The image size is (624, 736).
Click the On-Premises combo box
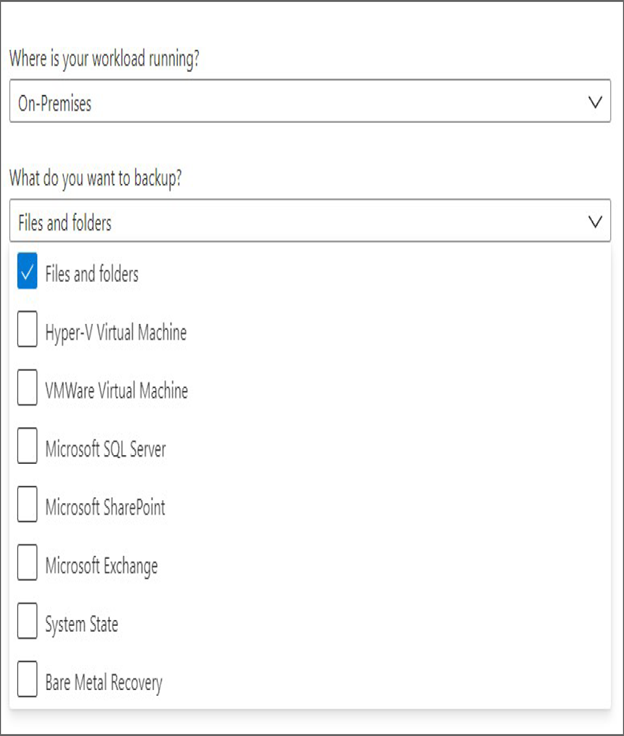[310, 101]
